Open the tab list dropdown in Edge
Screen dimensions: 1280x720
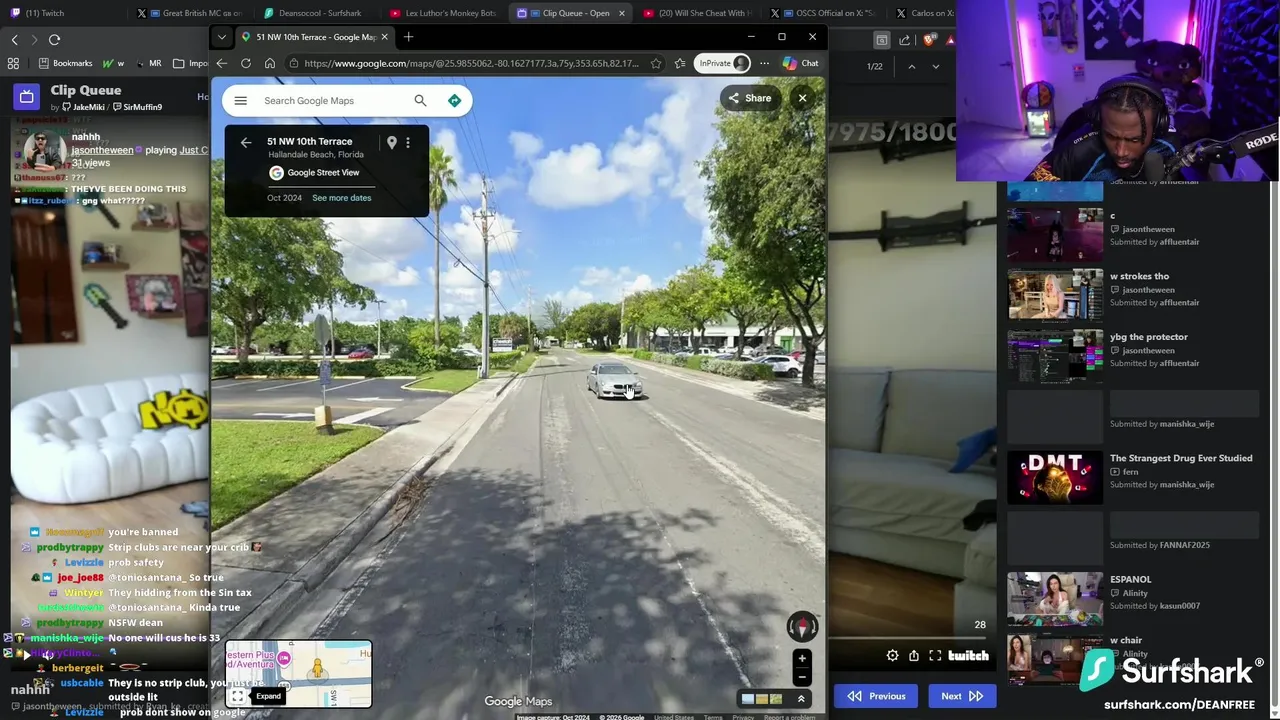click(222, 37)
